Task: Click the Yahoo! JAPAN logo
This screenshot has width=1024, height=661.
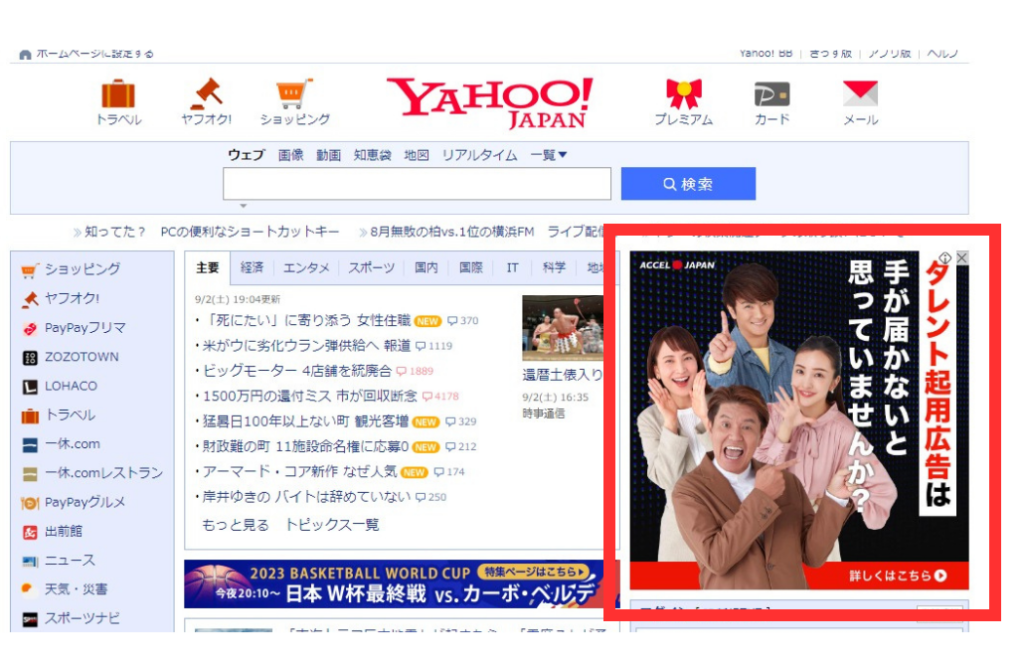Action: [489, 102]
